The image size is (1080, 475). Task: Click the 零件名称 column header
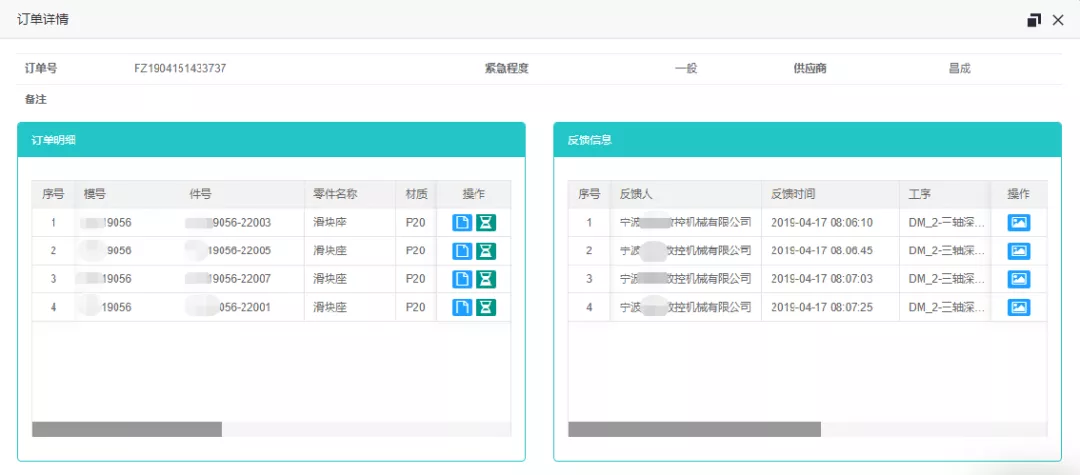pyautogui.click(x=335, y=194)
